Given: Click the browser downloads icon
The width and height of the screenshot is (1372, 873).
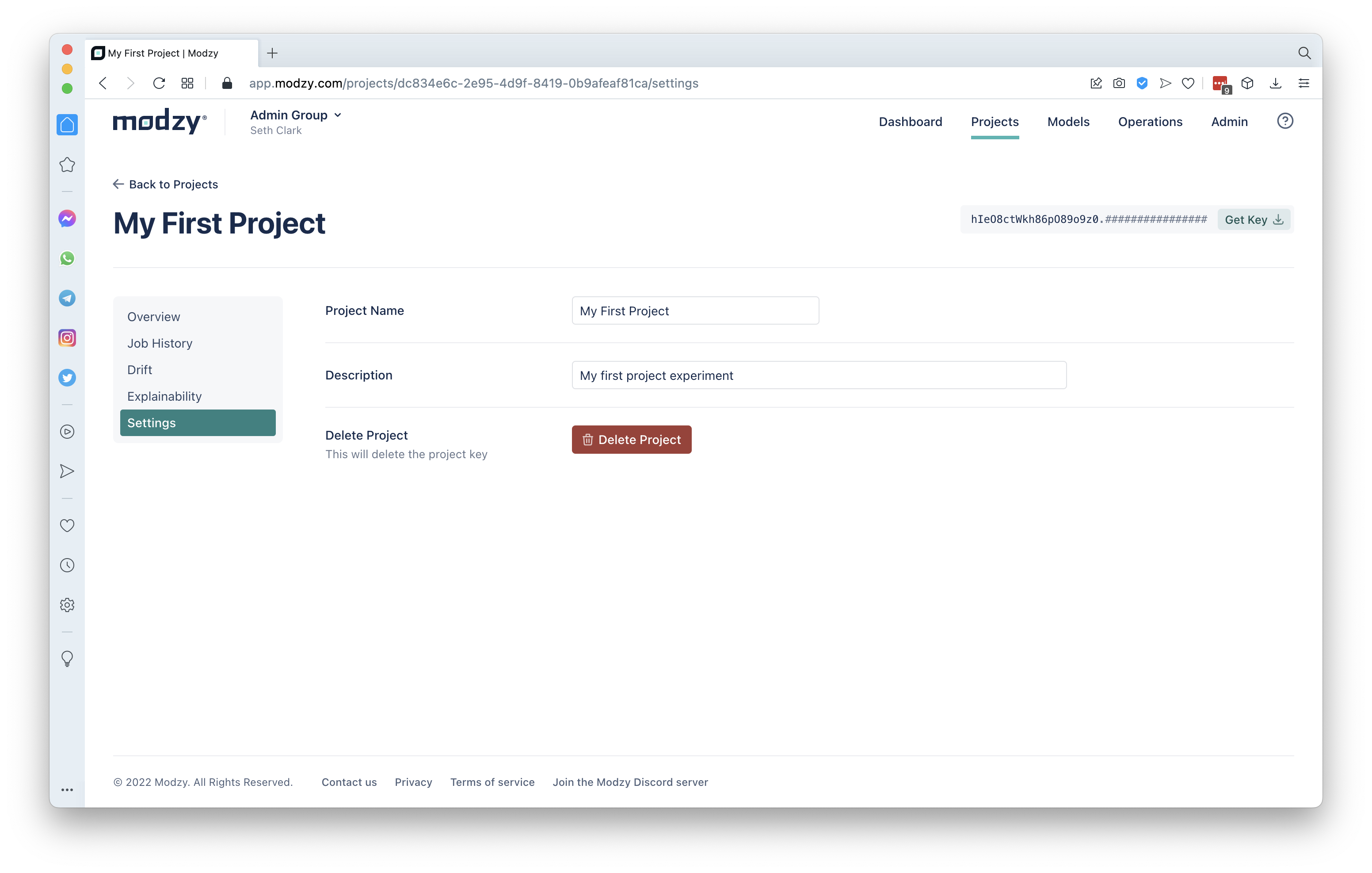Looking at the screenshot, I should [x=1275, y=83].
